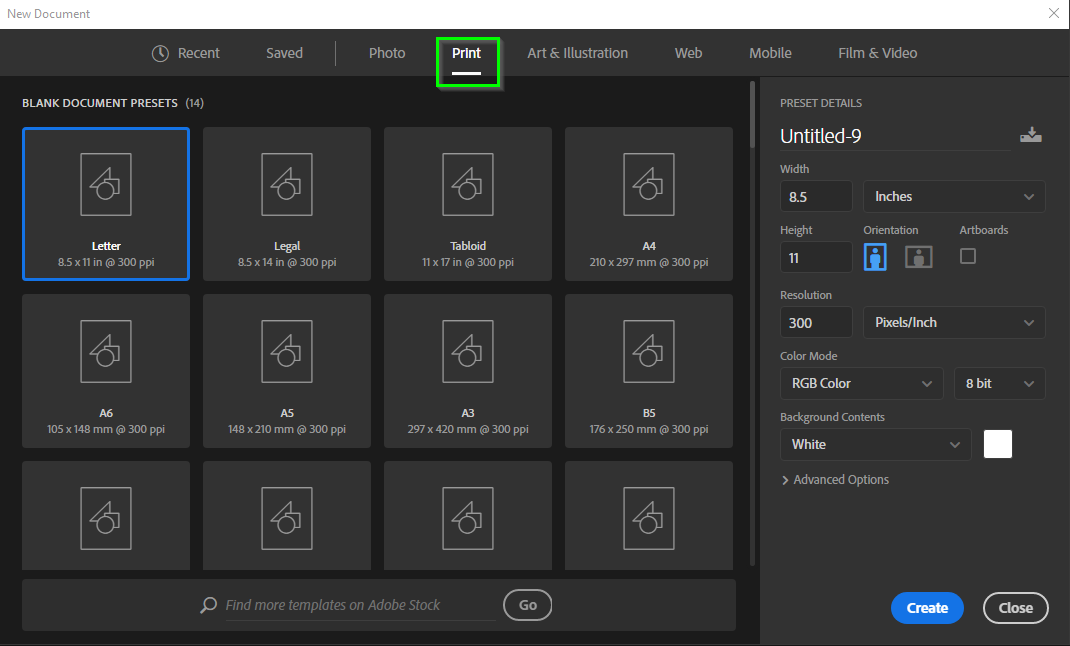Click the white Background Contents color swatch
This screenshot has height=646, width=1070.
click(997, 444)
